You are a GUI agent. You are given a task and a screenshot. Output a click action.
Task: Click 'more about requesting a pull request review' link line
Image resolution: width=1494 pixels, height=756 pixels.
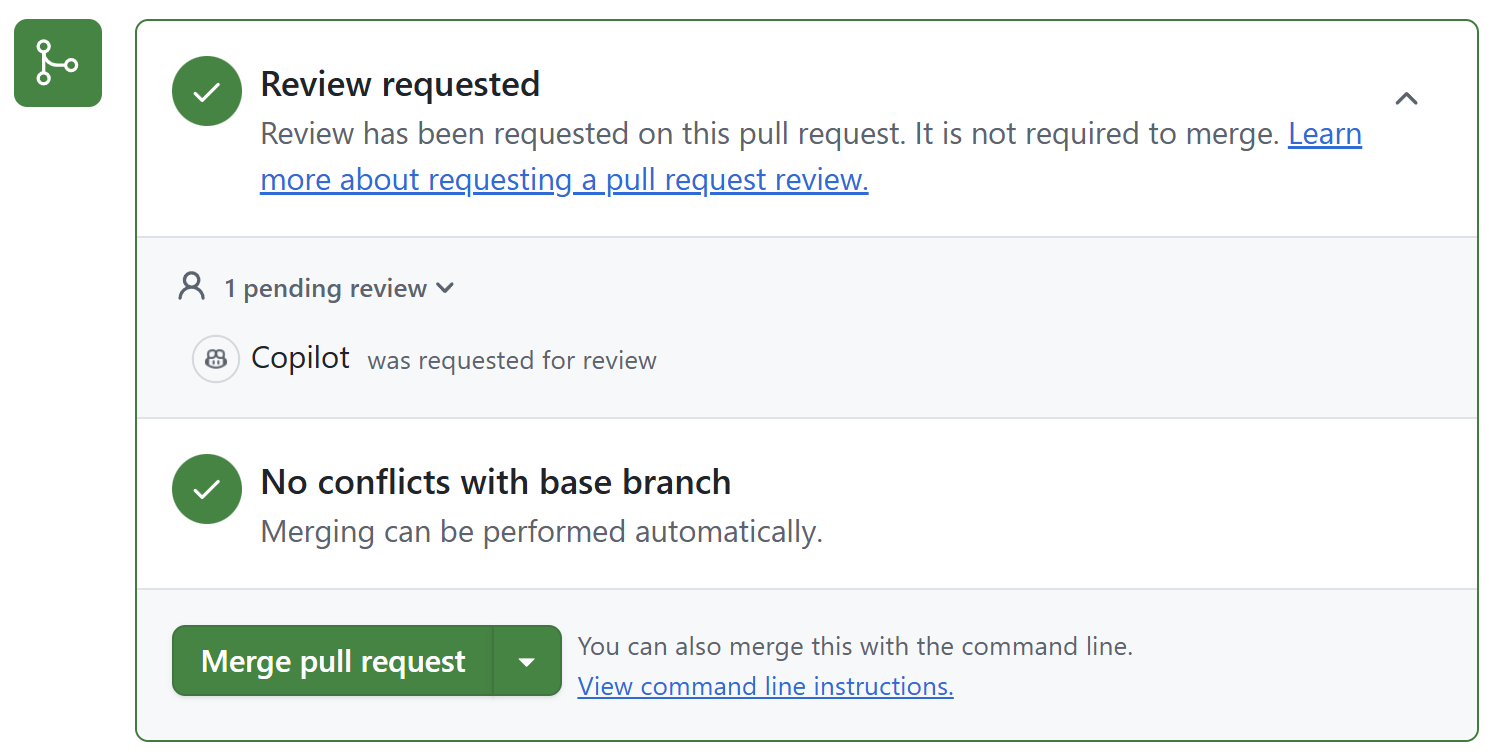coord(564,180)
